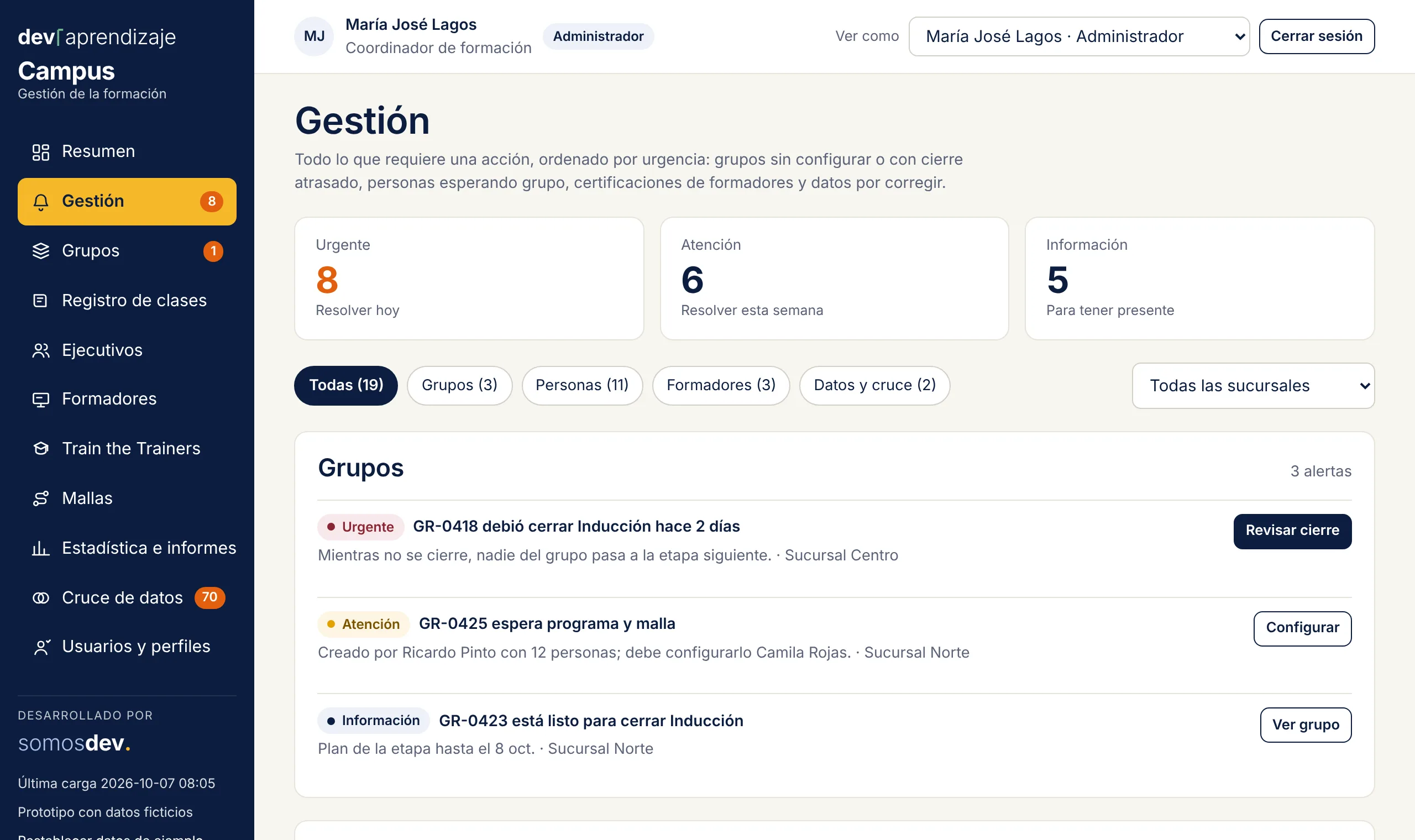
Task: Click Configurar for GR-0425
Action: pos(1302,628)
